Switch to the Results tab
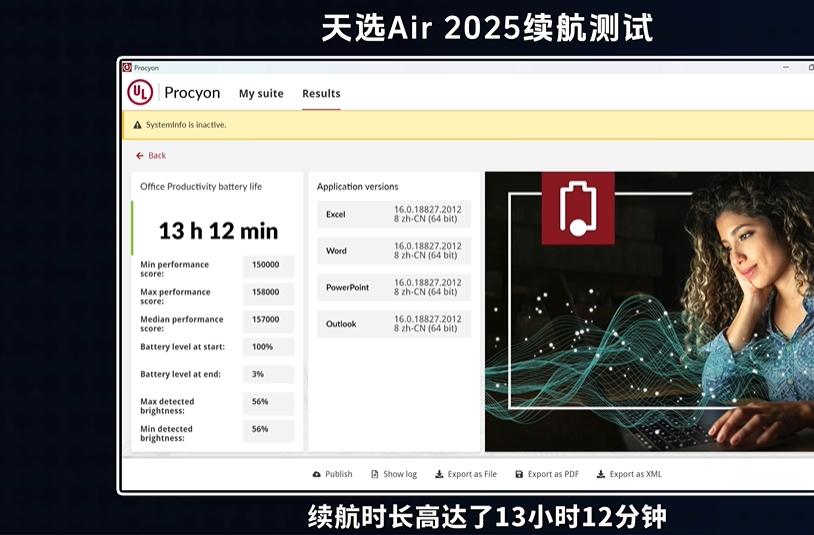 click(321, 93)
